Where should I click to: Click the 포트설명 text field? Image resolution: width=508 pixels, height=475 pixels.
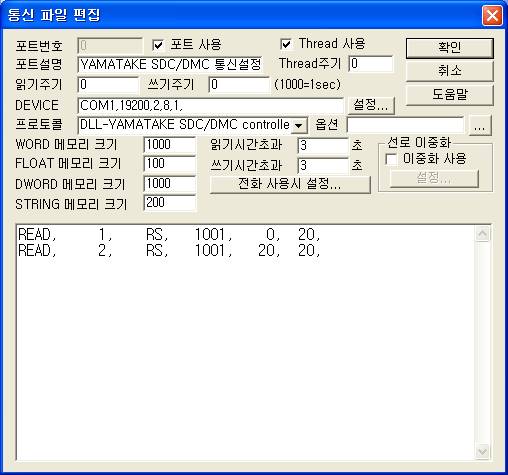[x=170, y=64]
